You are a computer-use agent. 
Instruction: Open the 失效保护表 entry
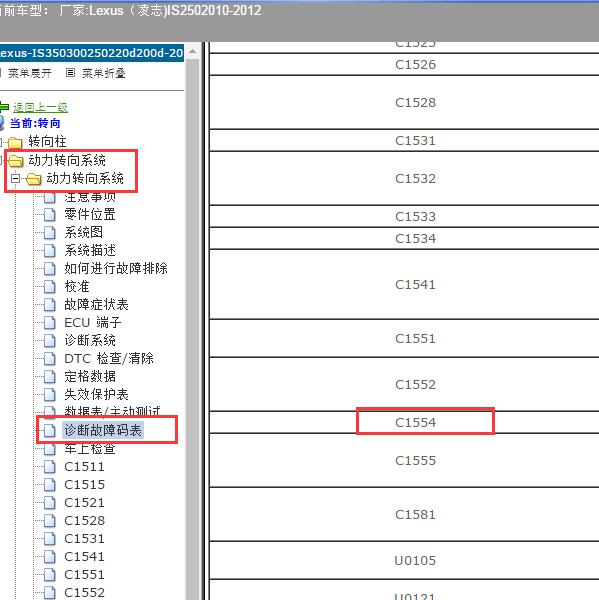pyautogui.click(x=96, y=395)
